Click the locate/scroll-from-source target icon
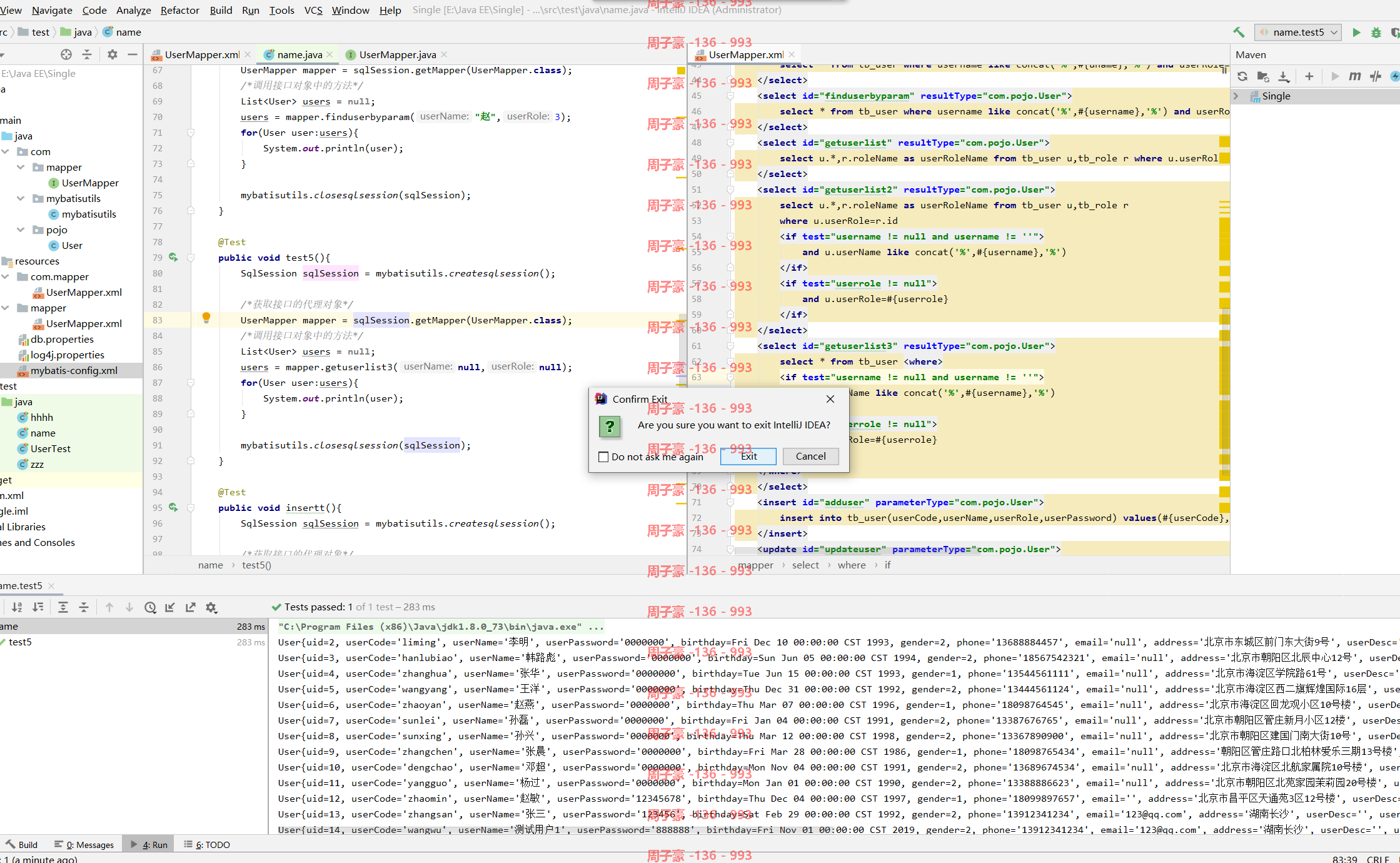This screenshot has width=1400, height=863. (66, 54)
